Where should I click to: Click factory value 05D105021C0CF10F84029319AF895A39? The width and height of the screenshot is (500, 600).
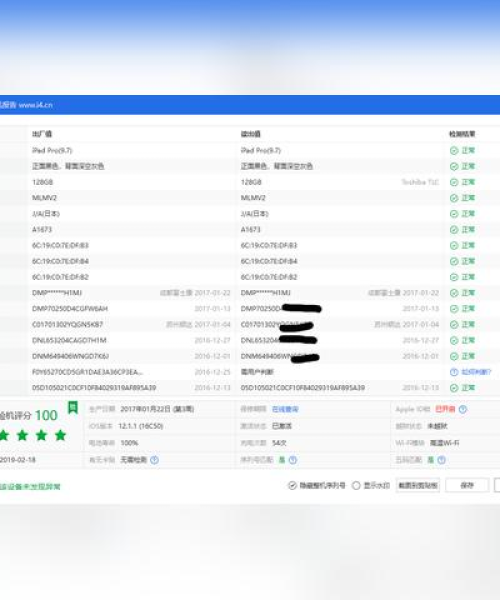[94, 388]
